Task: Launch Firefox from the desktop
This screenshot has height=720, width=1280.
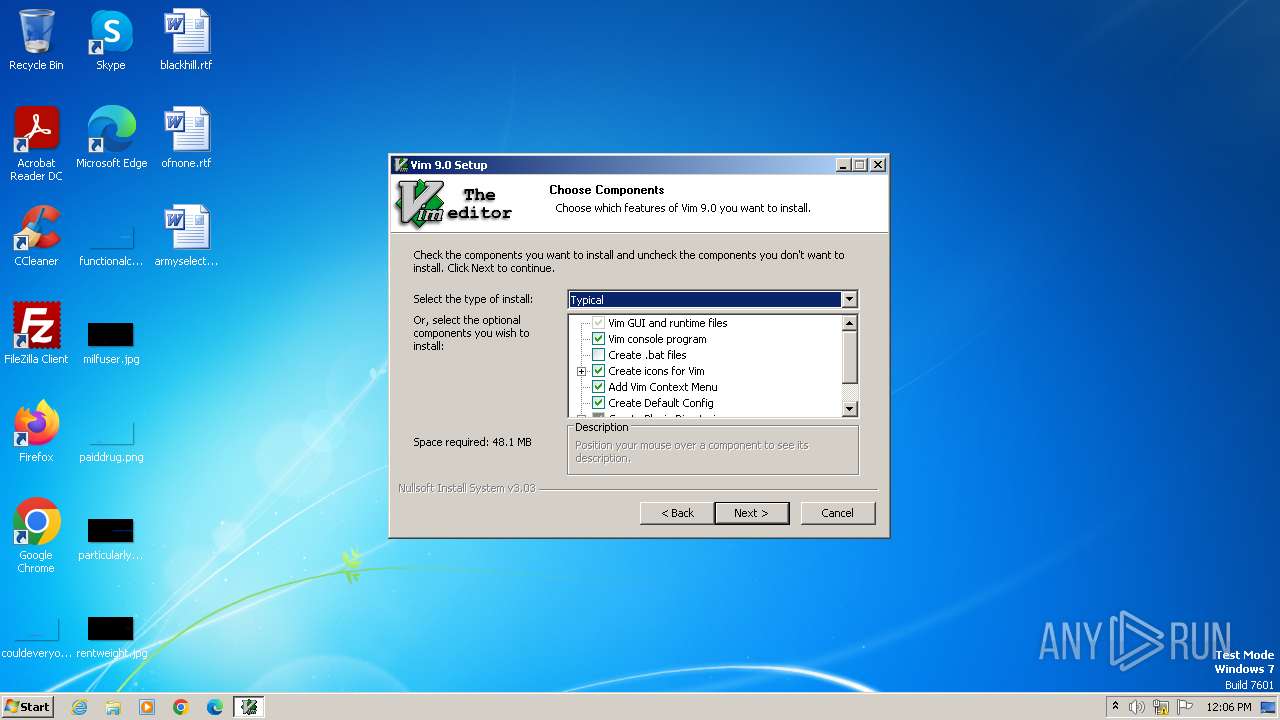Action: click(36, 432)
